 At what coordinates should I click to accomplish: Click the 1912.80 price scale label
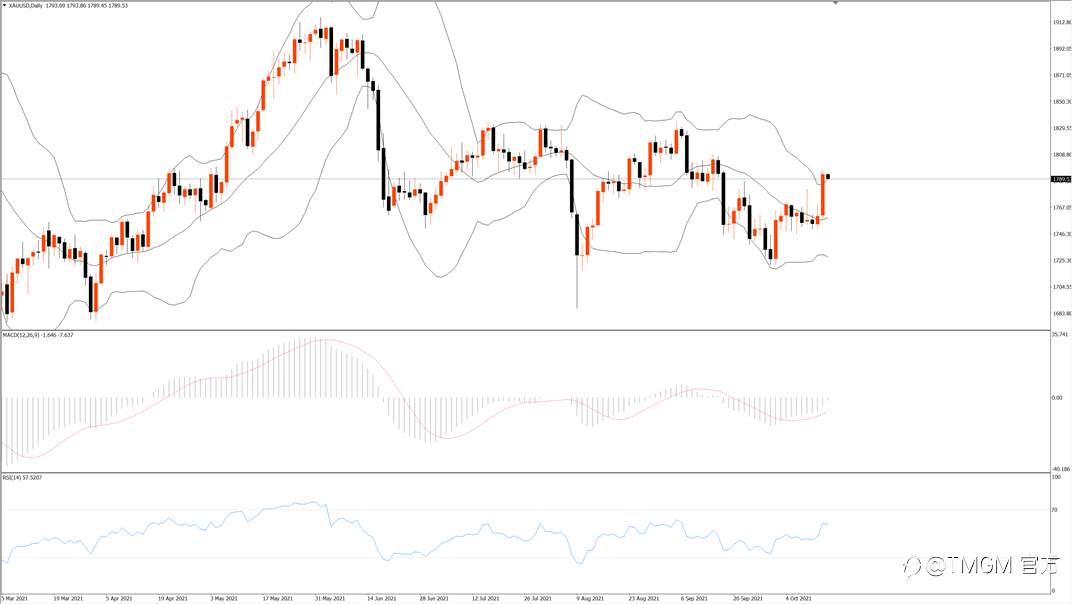click(1062, 23)
